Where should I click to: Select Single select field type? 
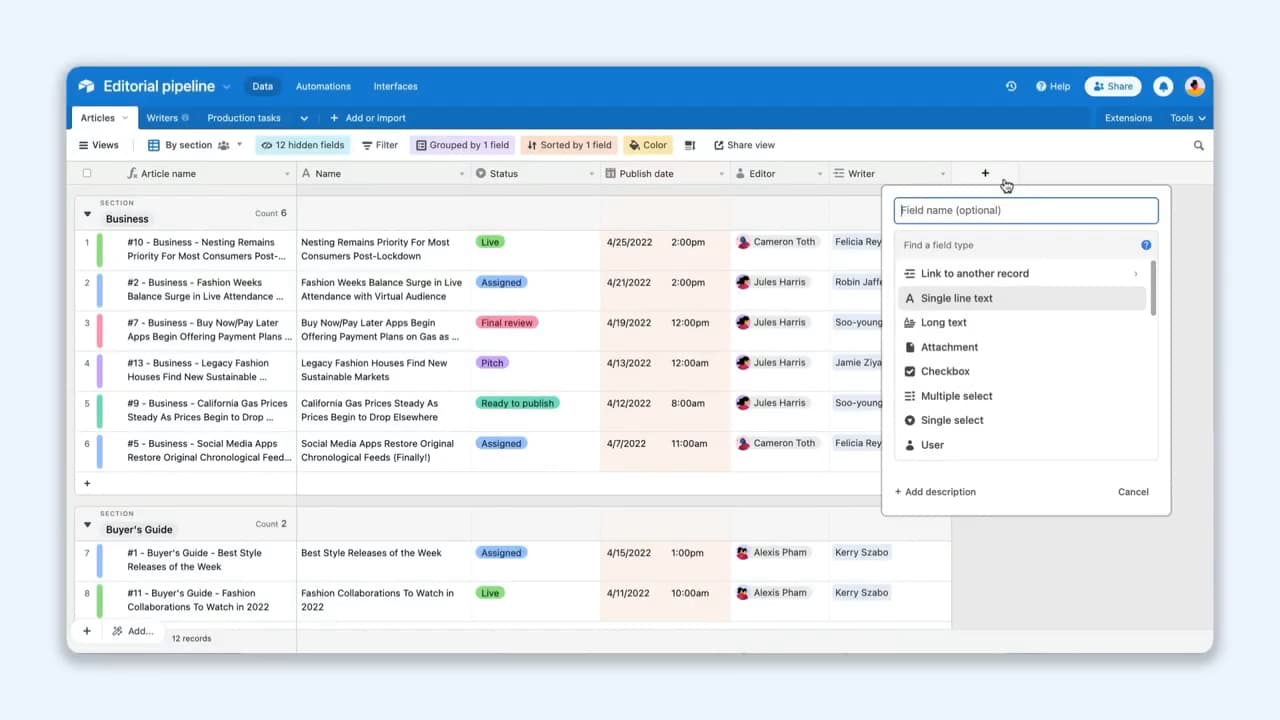(x=1020, y=420)
